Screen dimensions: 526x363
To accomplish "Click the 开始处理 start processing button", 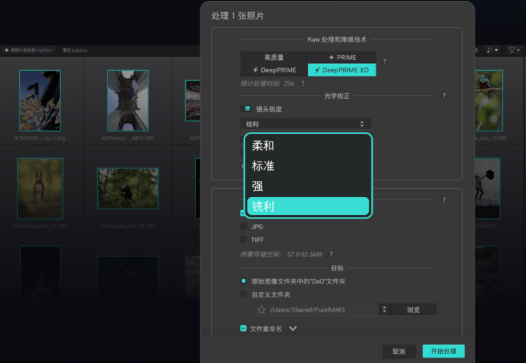I will coord(443,351).
